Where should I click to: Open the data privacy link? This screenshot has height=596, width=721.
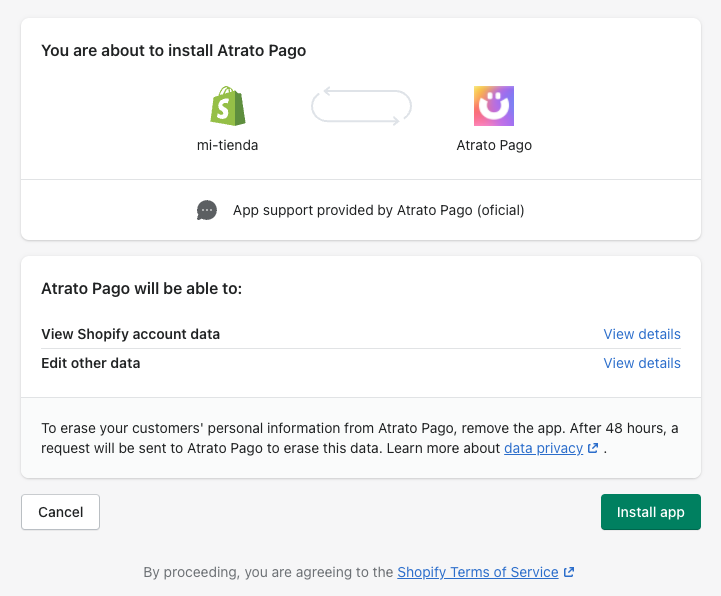(x=544, y=448)
